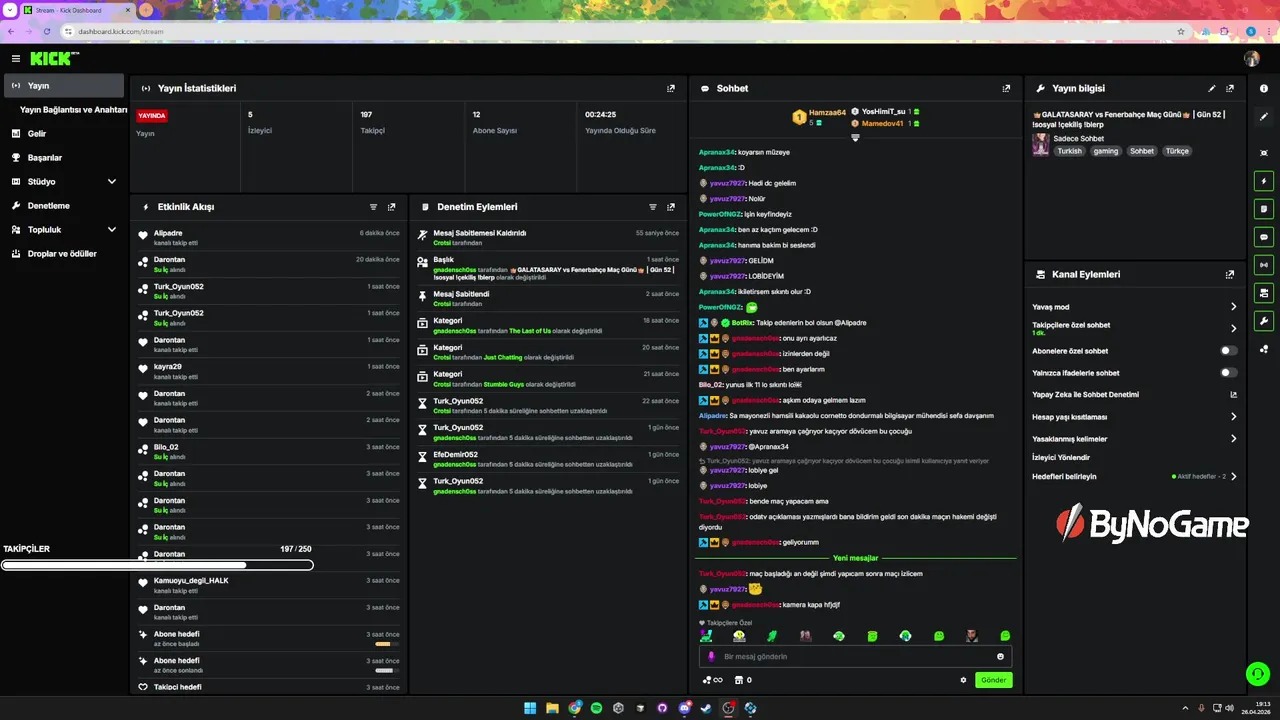Select Yayın in the left sidebar
The image size is (1280, 720).
pyautogui.click(x=64, y=86)
